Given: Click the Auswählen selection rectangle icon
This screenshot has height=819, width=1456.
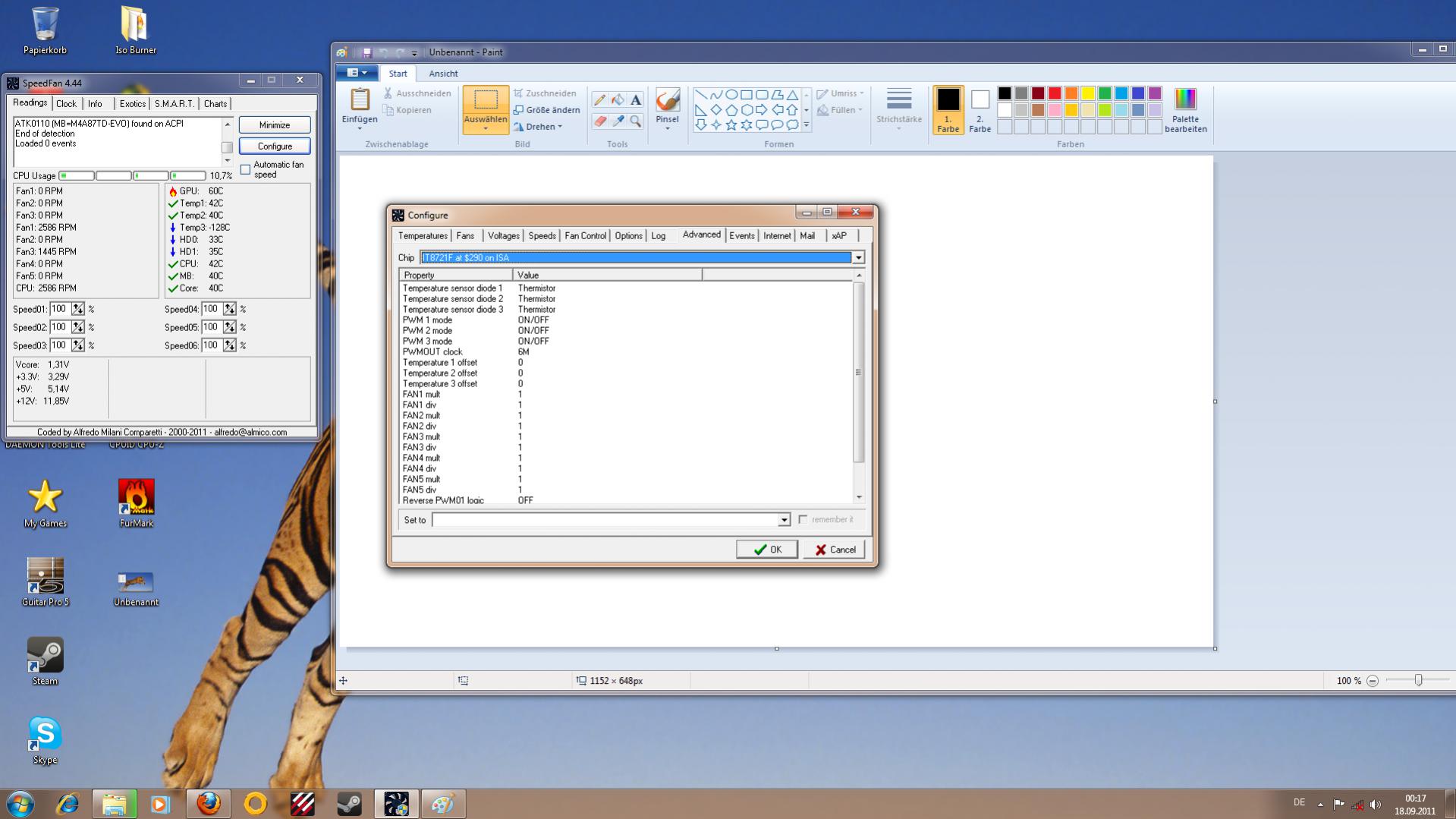Looking at the screenshot, I should [486, 99].
